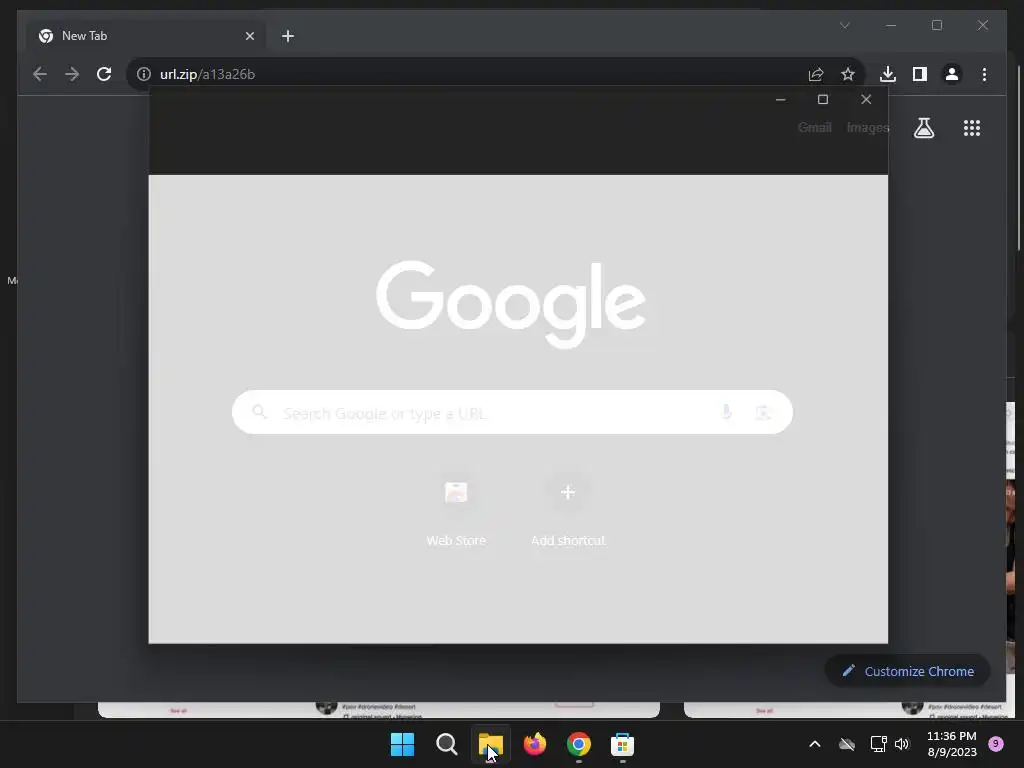Screen dimensions: 1024x768
Task: Click the Images link
Action: tap(868, 127)
